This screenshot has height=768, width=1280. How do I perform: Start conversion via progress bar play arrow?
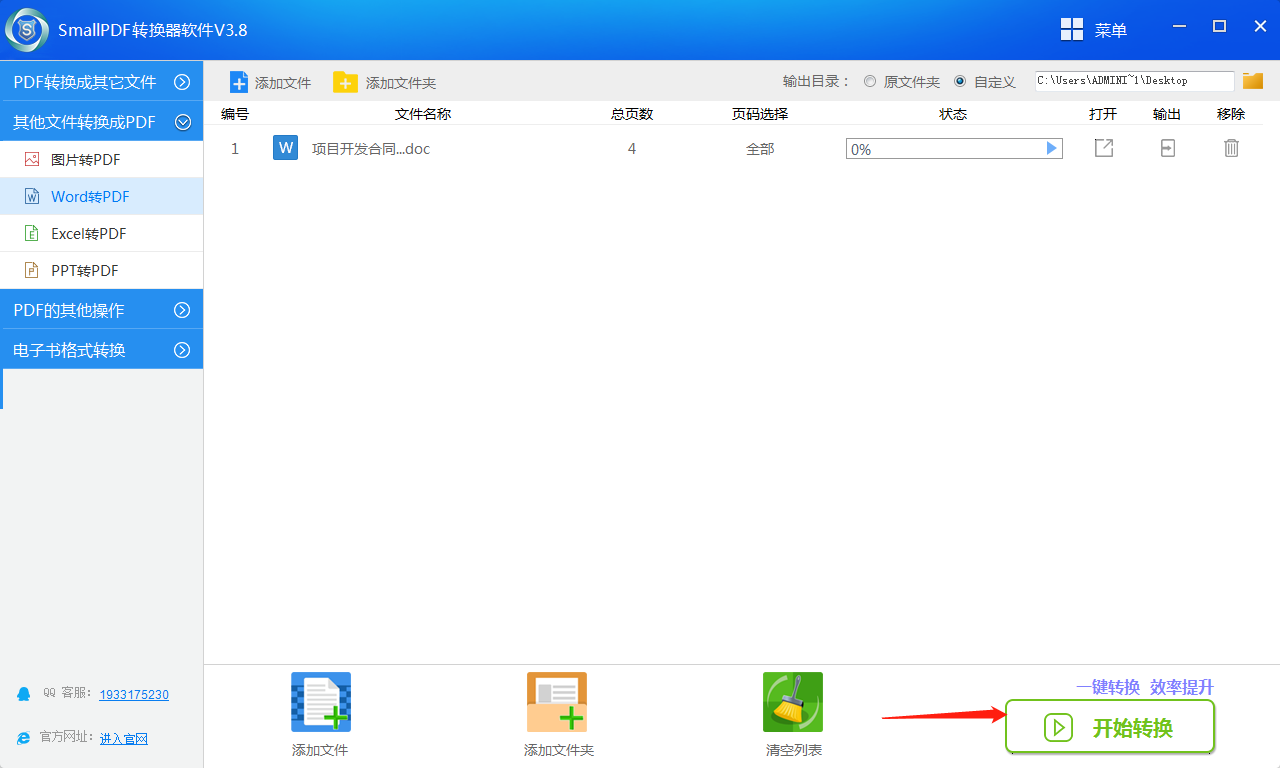1051,148
